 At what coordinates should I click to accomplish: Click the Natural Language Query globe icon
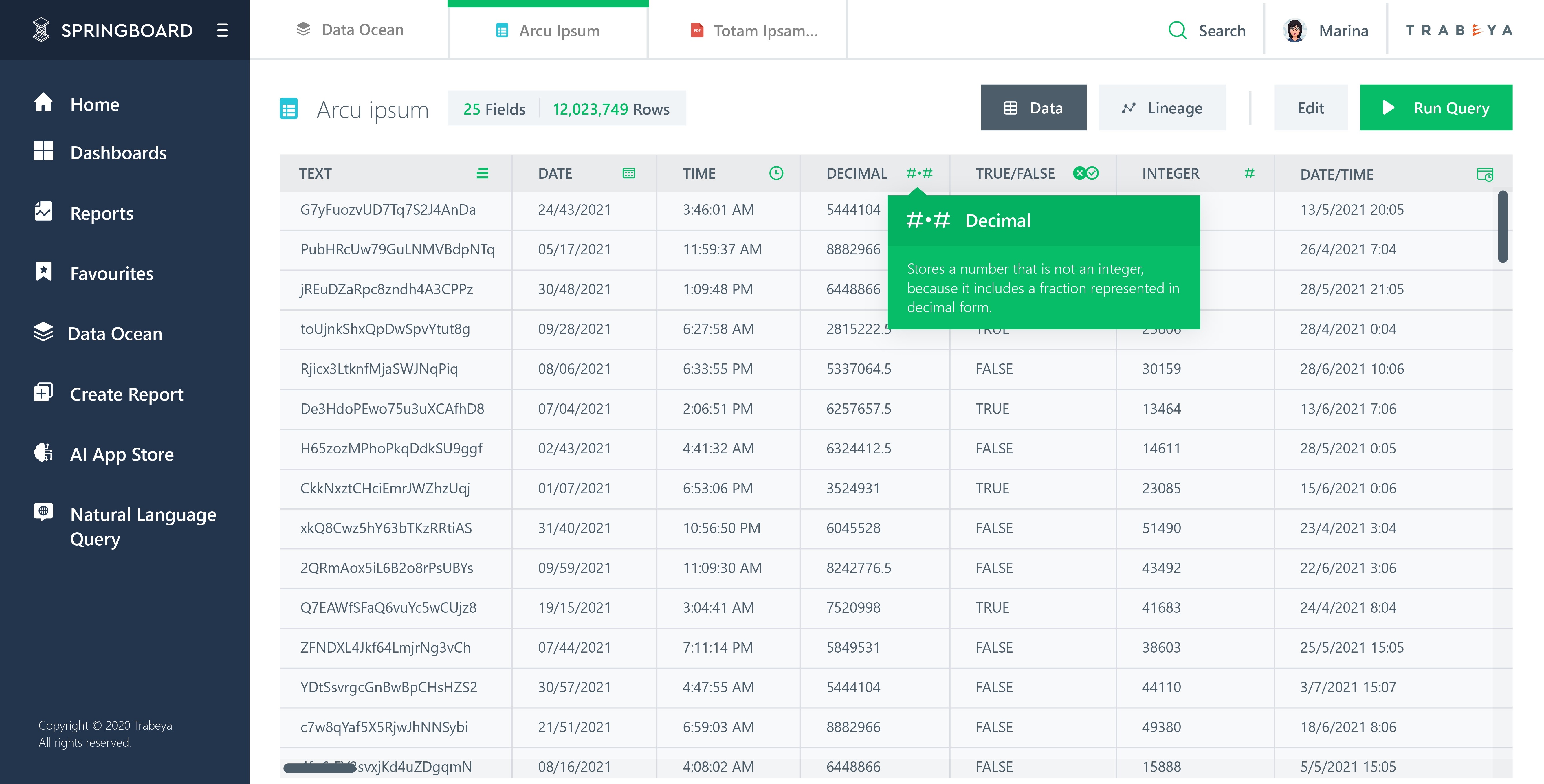point(43,512)
